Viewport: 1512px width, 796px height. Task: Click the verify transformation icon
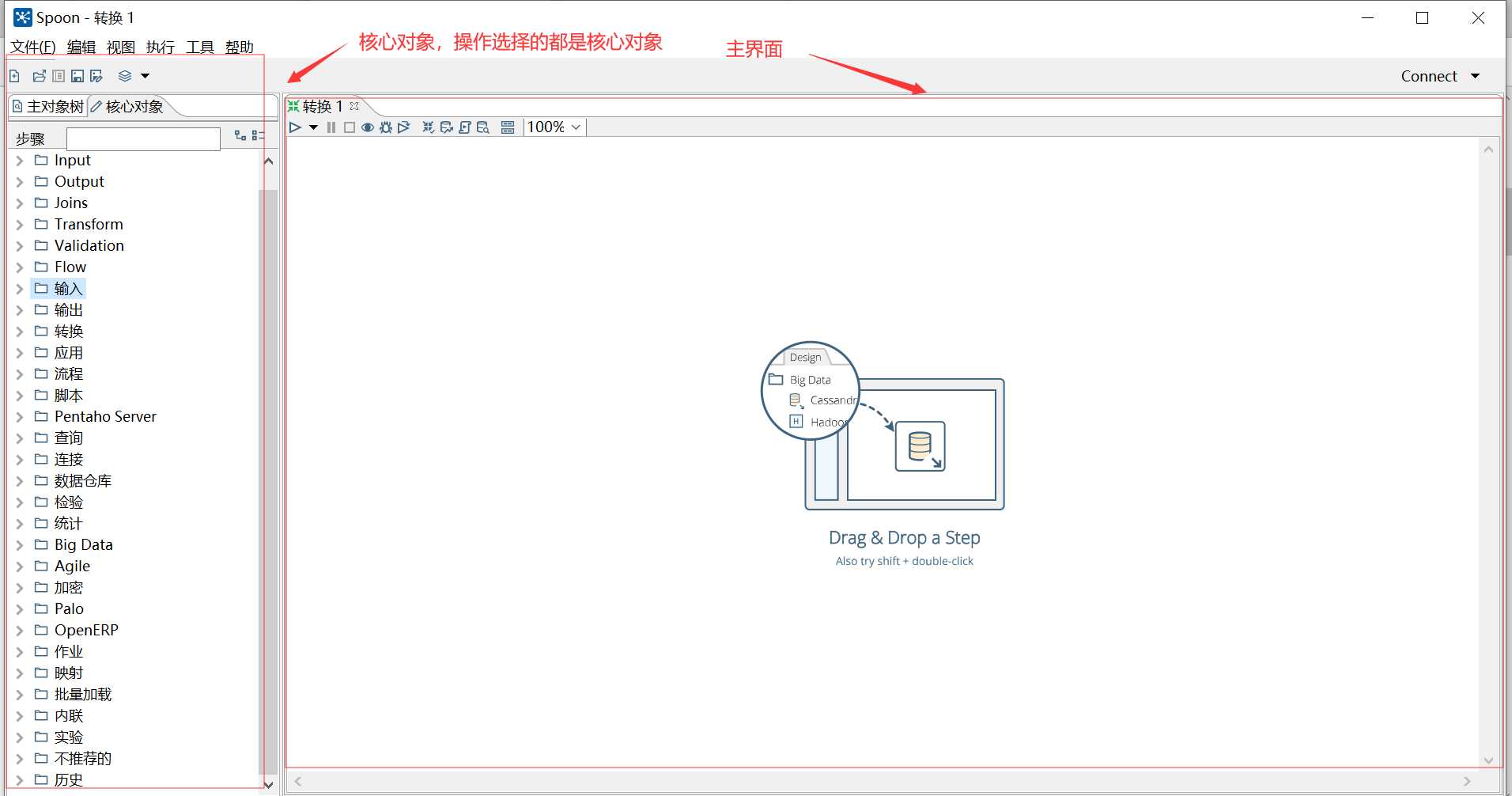428,127
